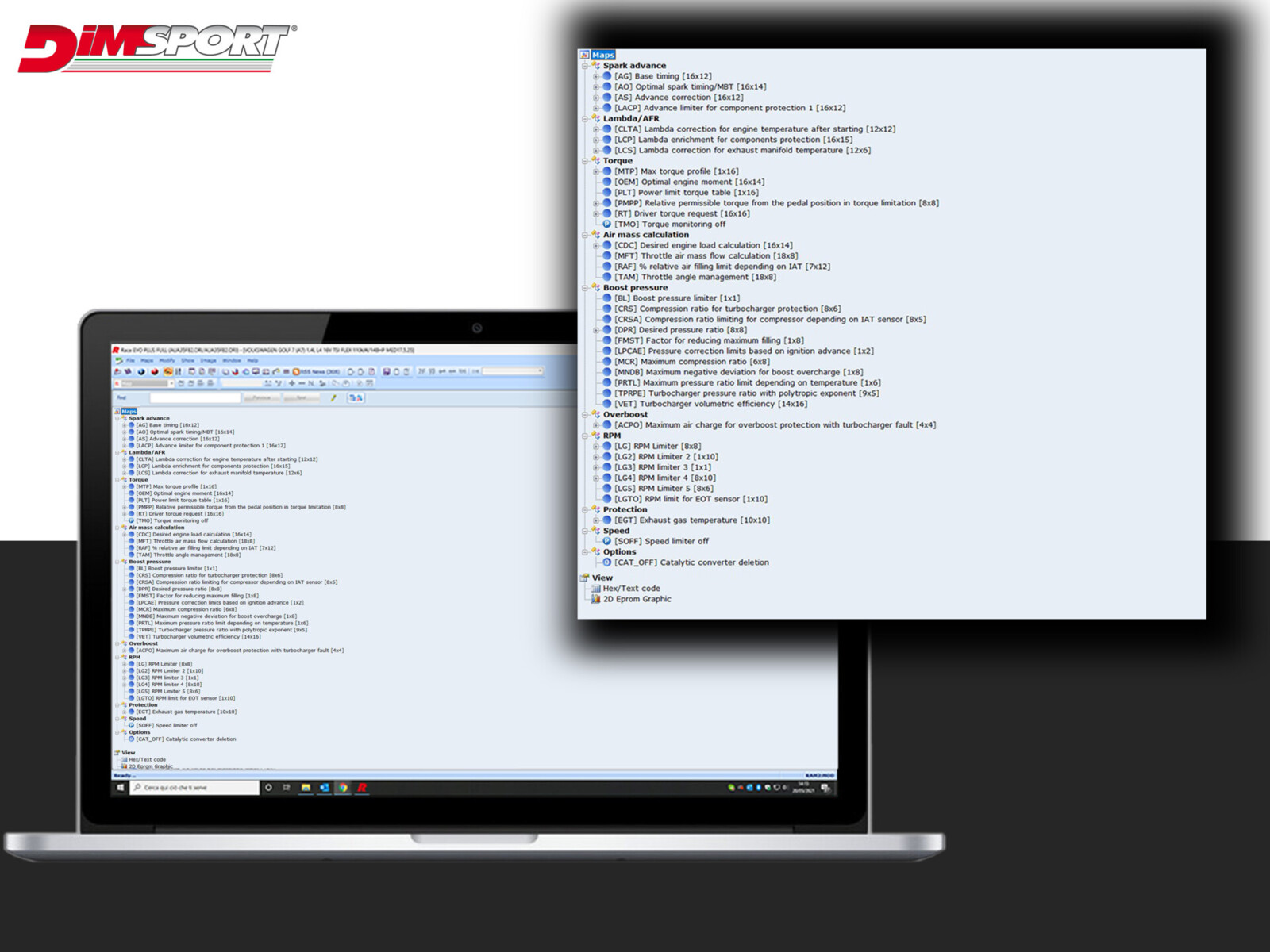Viewport: 1270px width, 952px height.
Task: Click the Dimsport logo
Action: point(156,48)
